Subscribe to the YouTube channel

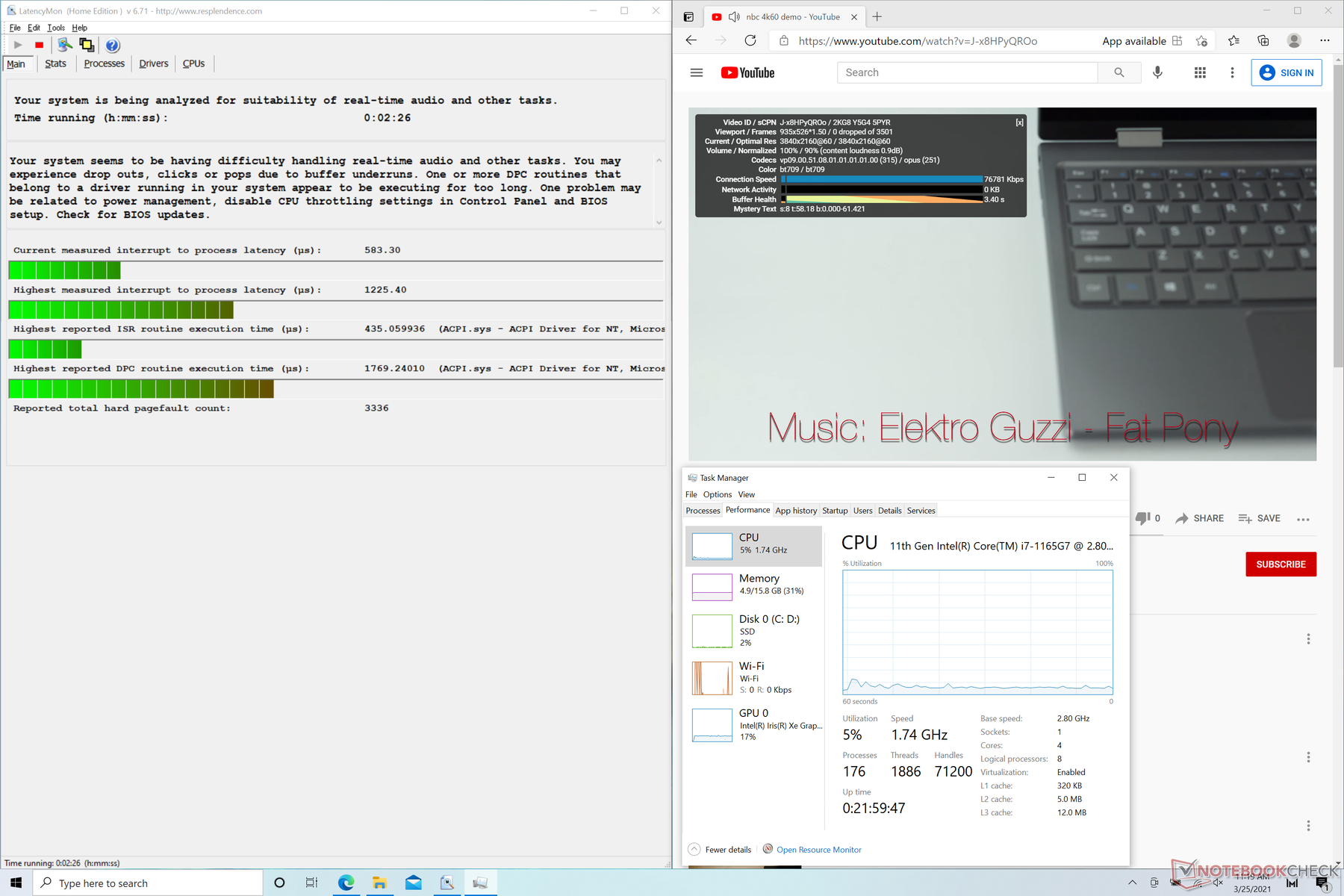(1281, 564)
